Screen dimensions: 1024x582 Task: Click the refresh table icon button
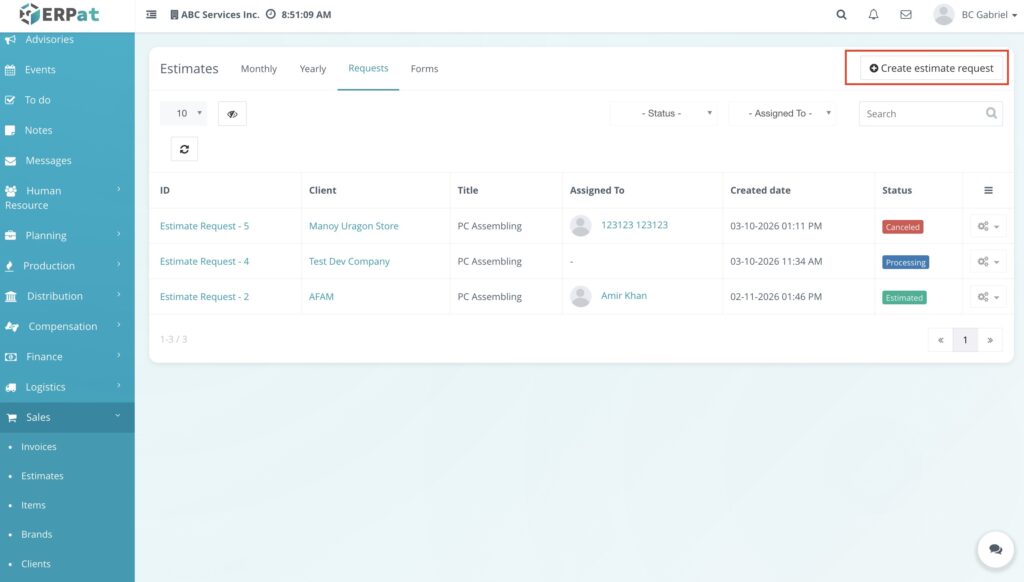(184, 149)
